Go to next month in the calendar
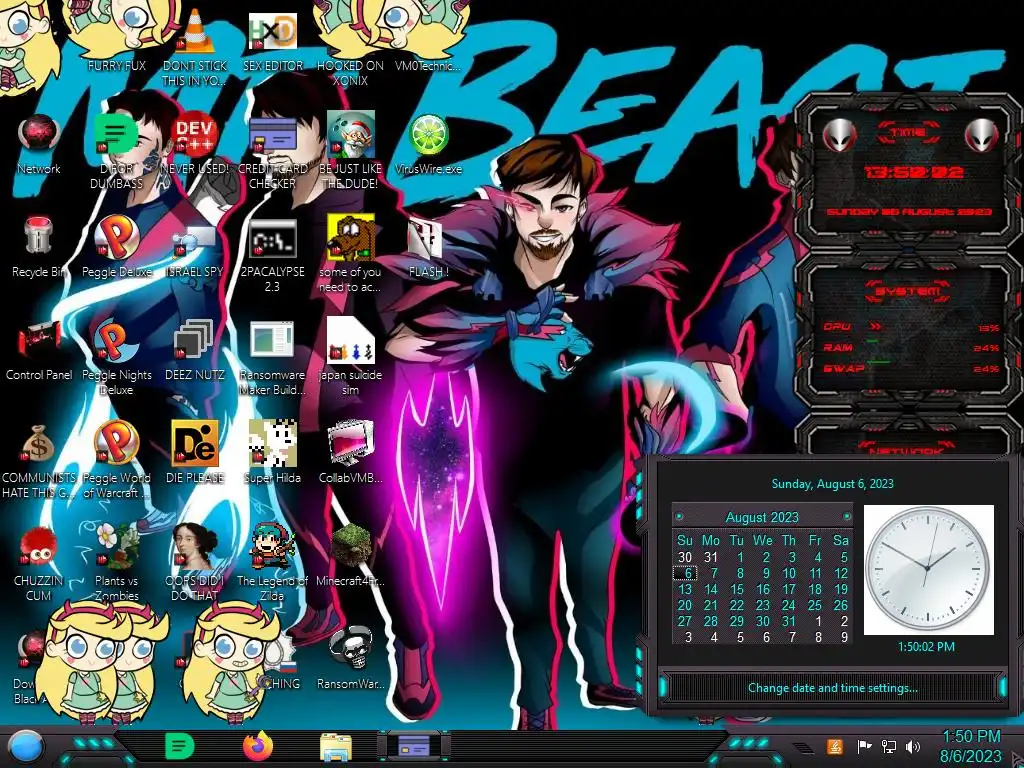 tap(846, 517)
